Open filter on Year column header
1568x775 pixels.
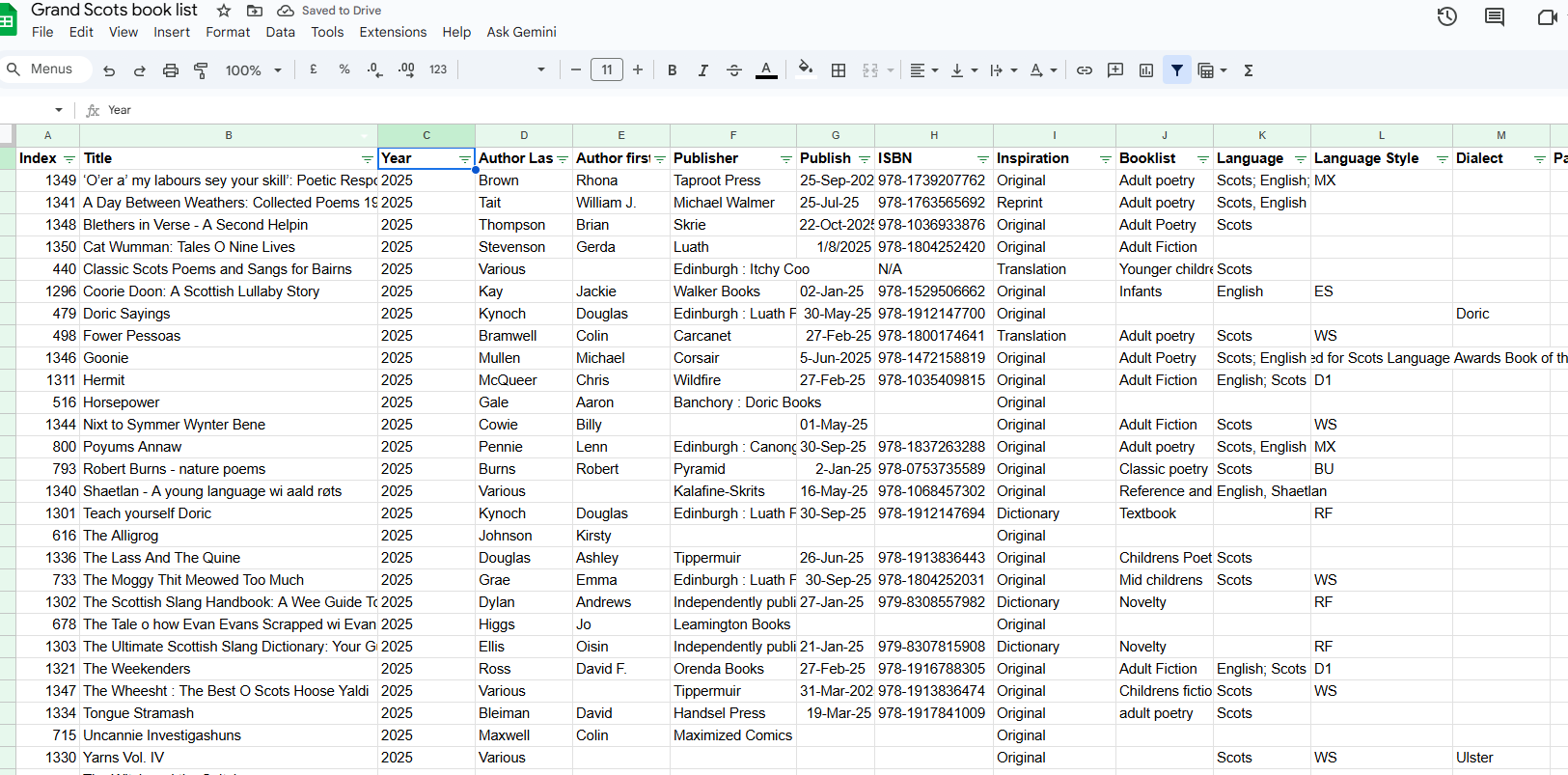[464, 159]
